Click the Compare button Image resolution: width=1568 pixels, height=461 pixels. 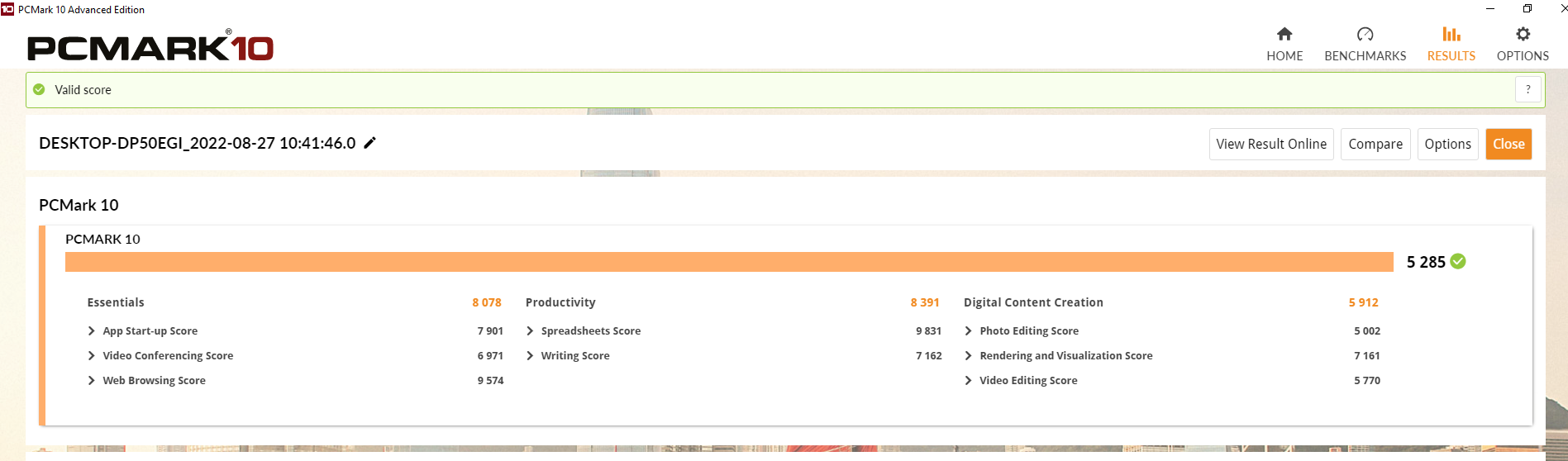[x=1375, y=144]
